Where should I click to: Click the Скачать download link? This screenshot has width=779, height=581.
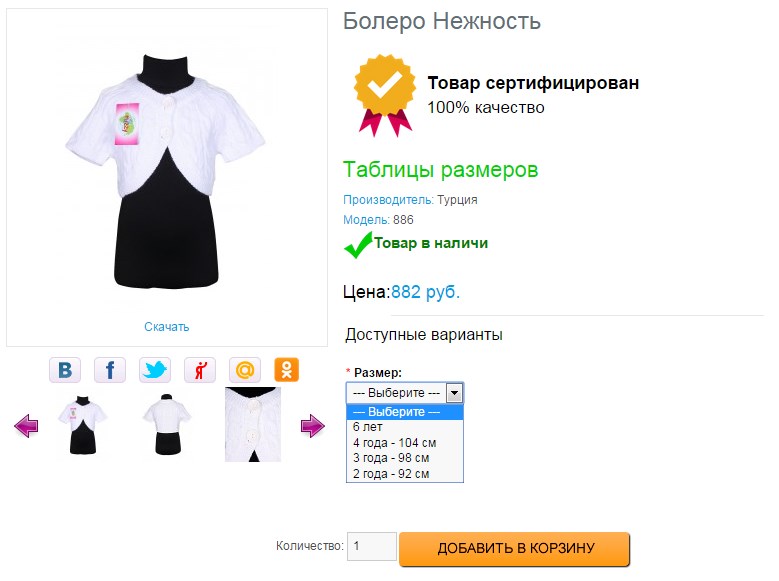(166, 327)
